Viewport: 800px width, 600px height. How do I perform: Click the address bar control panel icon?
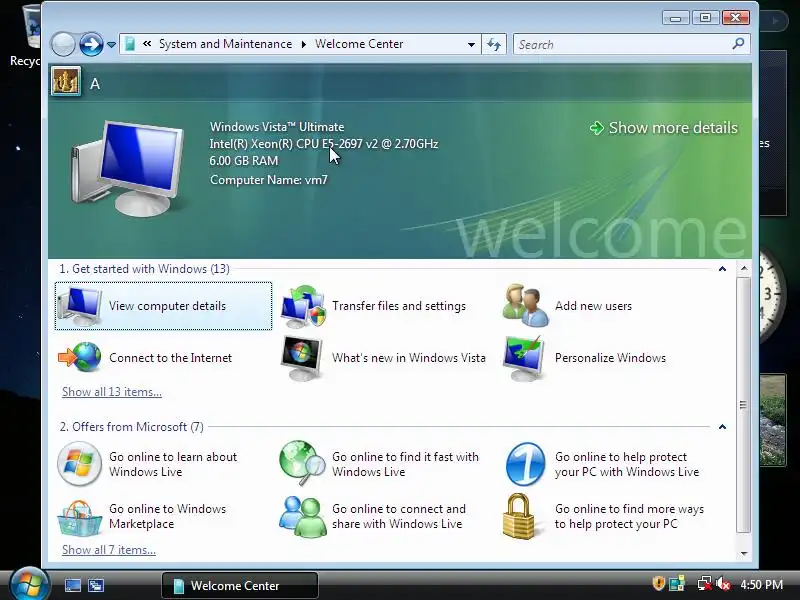(x=130, y=44)
